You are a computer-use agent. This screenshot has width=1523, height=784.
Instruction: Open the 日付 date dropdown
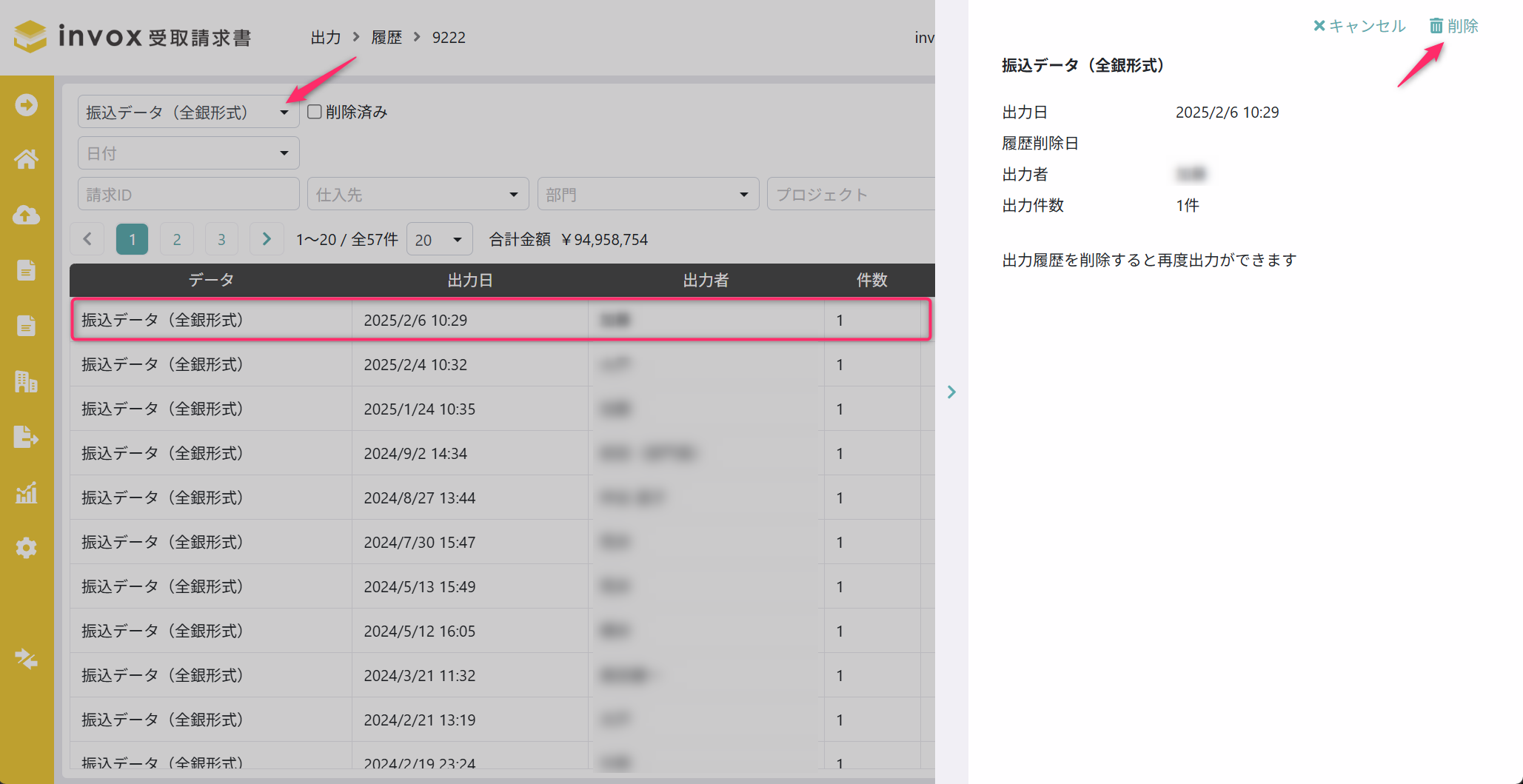coord(188,153)
